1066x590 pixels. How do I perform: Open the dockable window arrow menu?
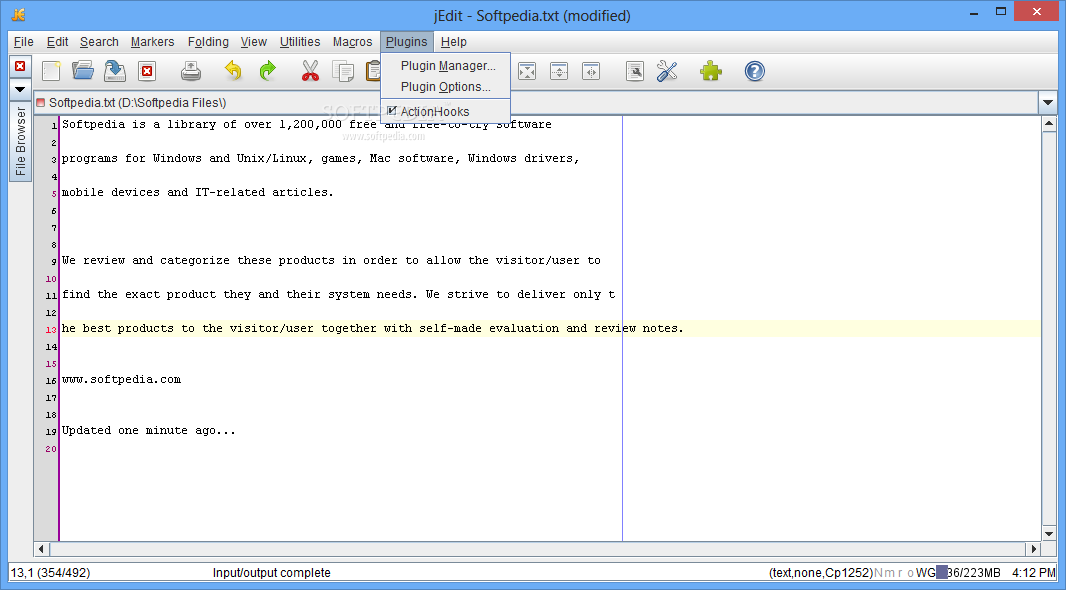pyautogui.click(x=20, y=89)
